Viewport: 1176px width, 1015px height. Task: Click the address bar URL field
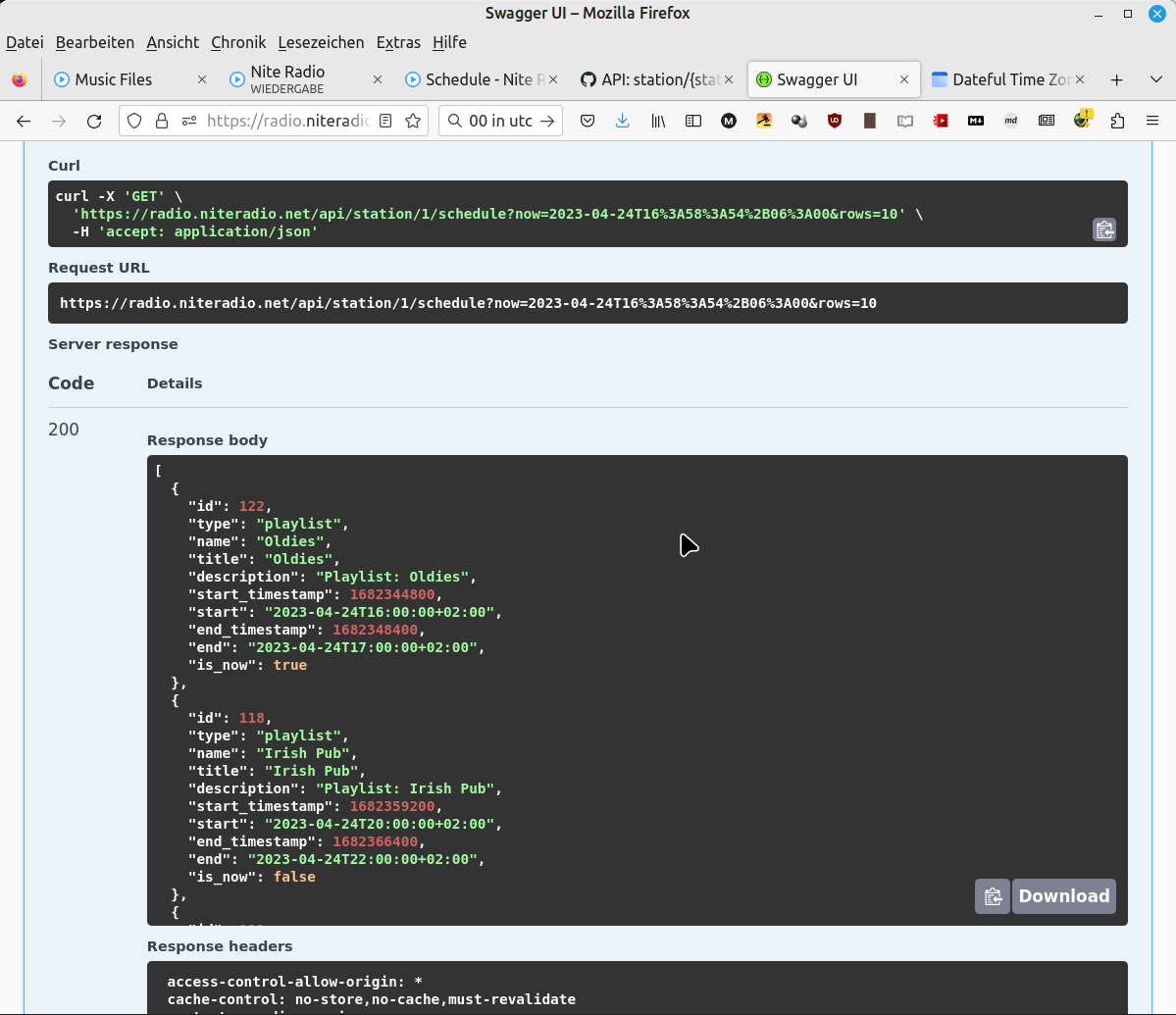[284, 121]
